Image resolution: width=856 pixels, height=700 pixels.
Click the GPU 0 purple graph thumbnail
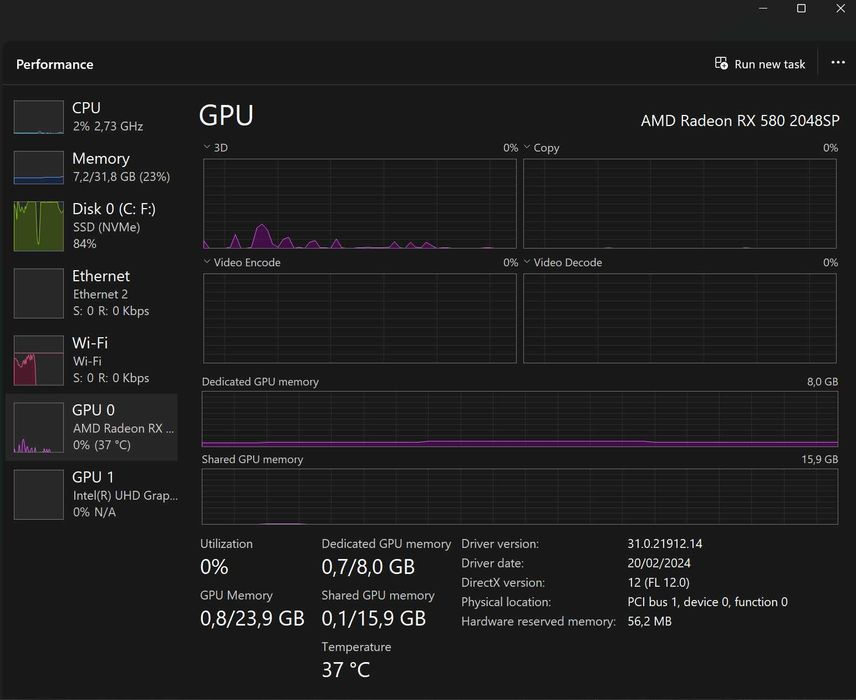(38, 428)
